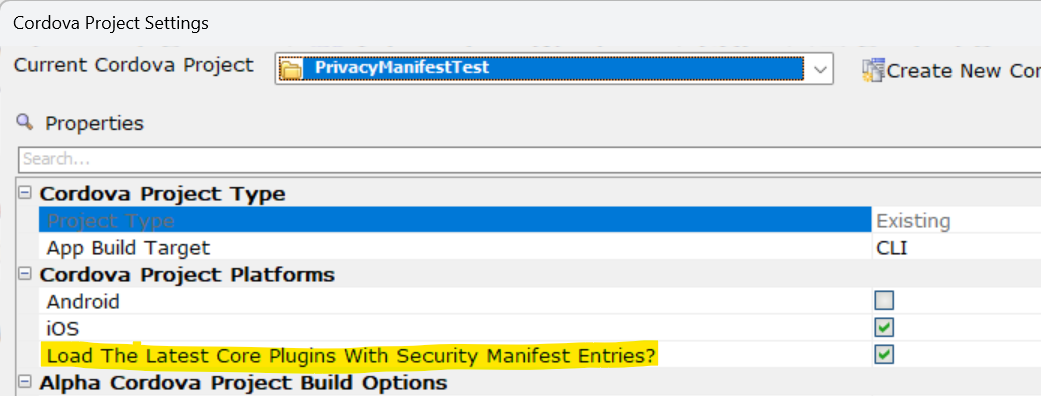Click the CLI value of App Build Target
Image resolution: width=1041 pixels, height=396 pixels.
click(892, 248)
